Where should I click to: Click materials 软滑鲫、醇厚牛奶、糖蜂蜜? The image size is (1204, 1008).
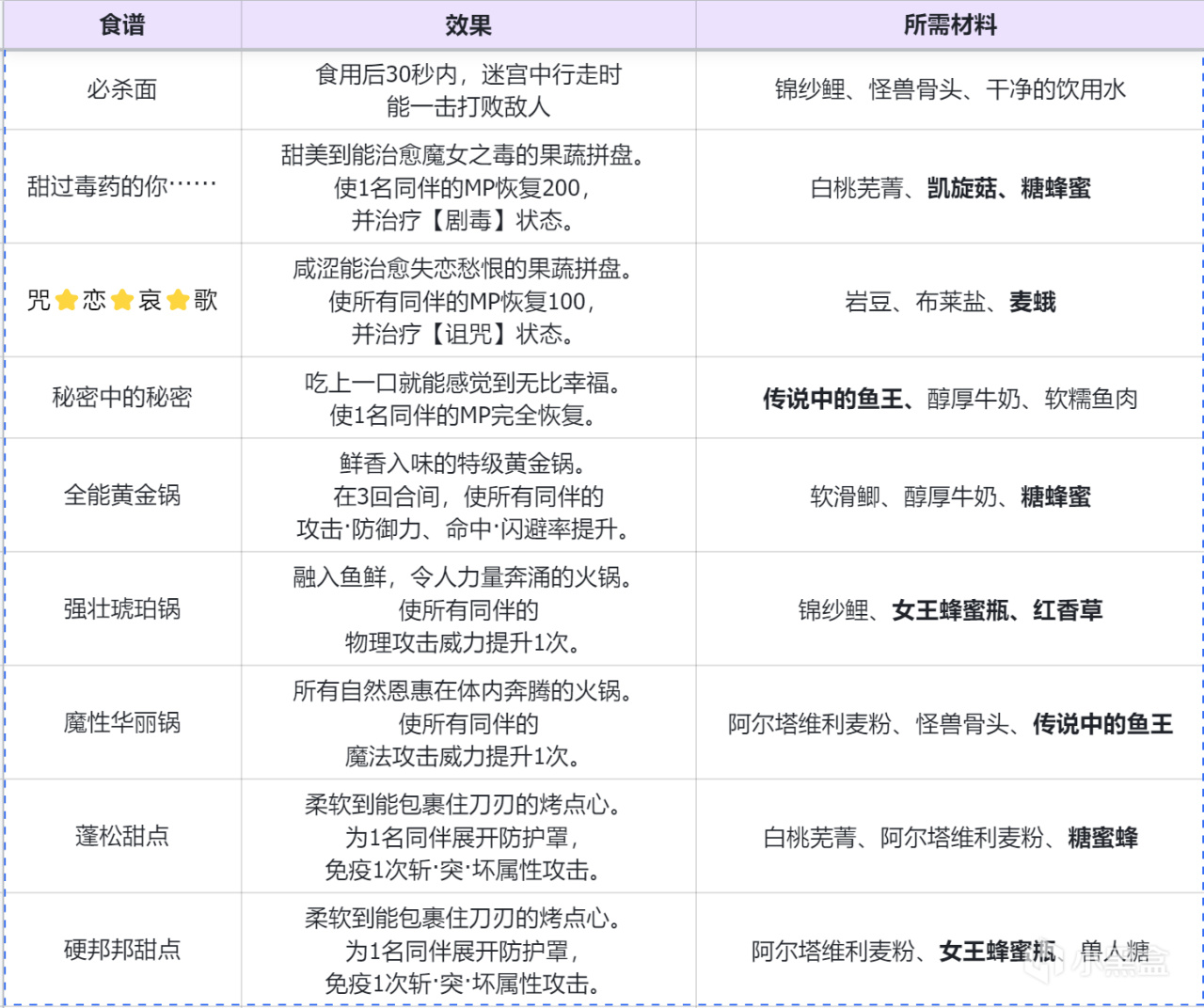coord(950,496)
